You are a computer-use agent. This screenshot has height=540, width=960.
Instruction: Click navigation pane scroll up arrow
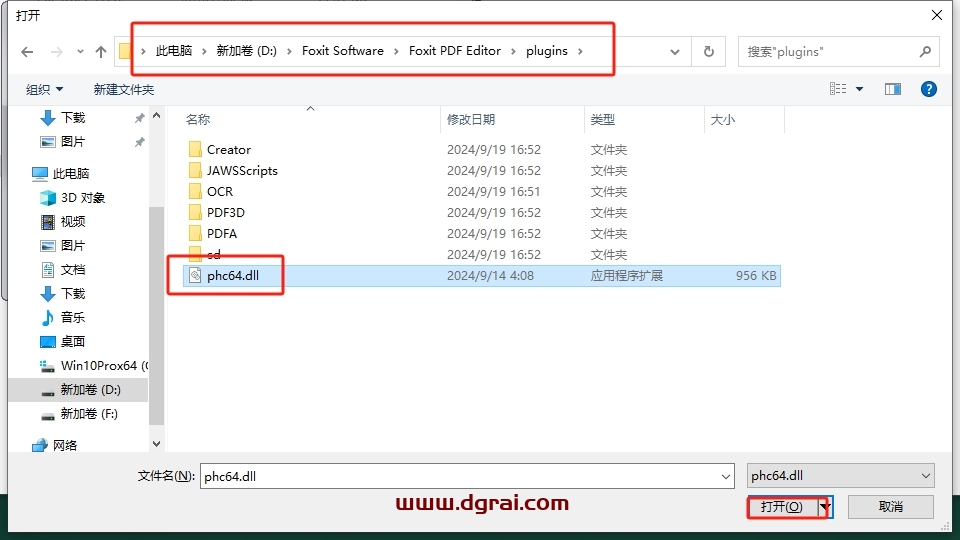156,115
